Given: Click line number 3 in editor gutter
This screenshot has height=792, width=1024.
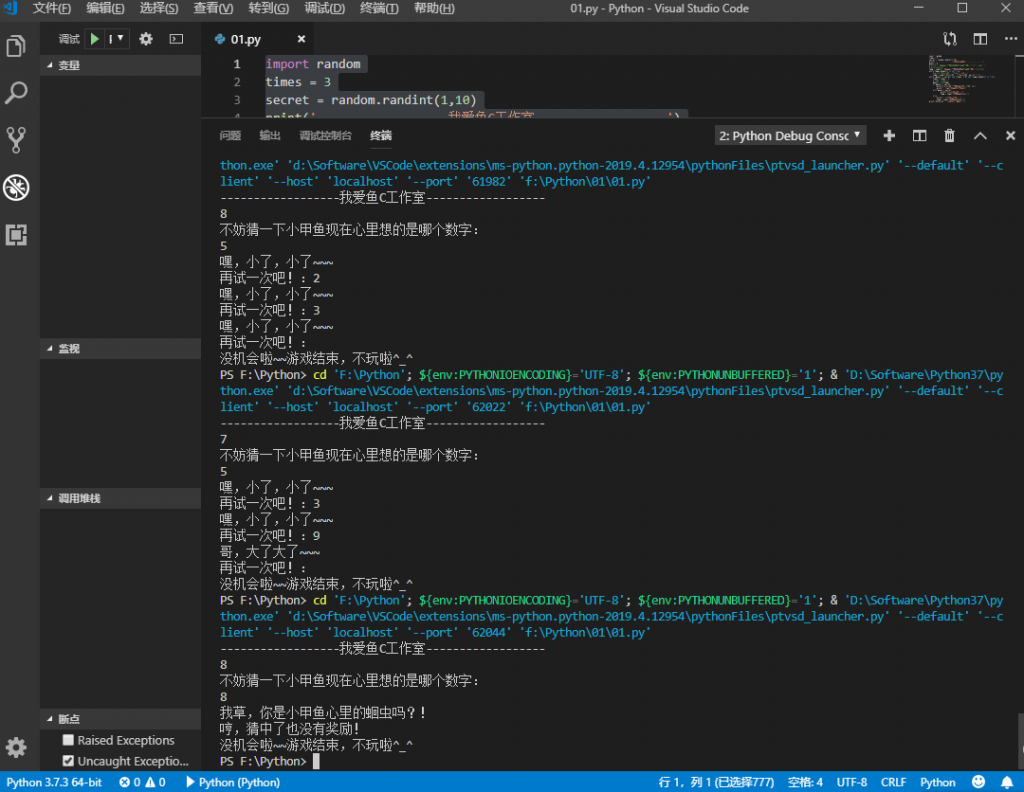Looking at the screenshot, I should coord(236,100).
